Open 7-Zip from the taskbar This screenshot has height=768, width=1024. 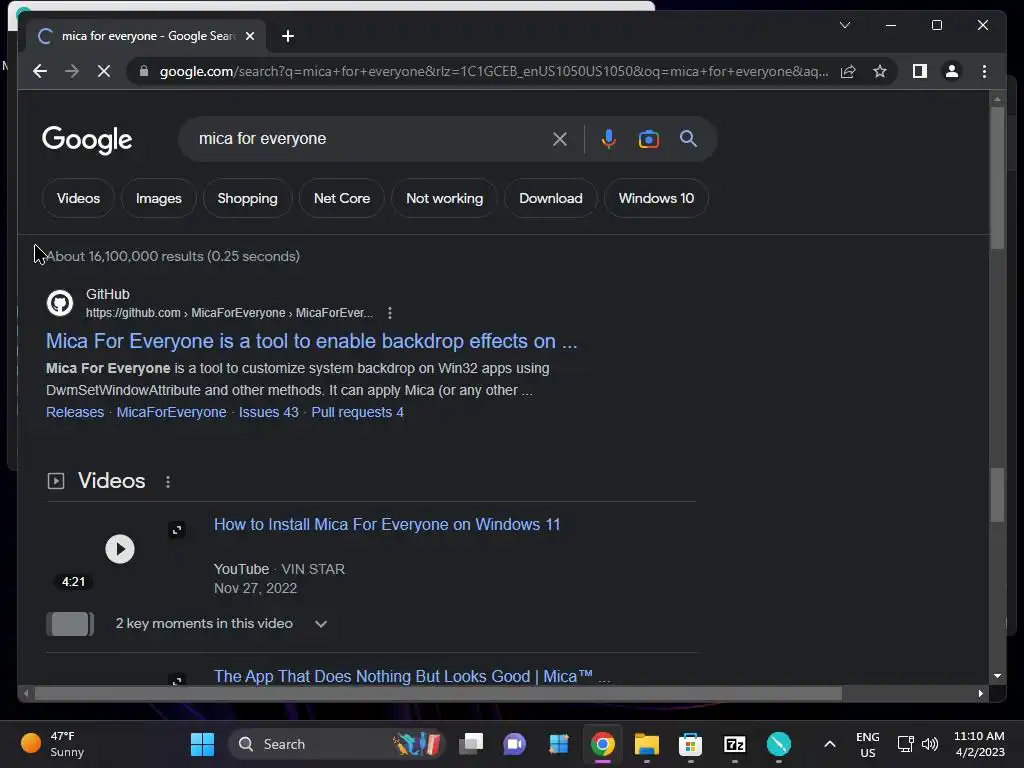click(735, 744)
